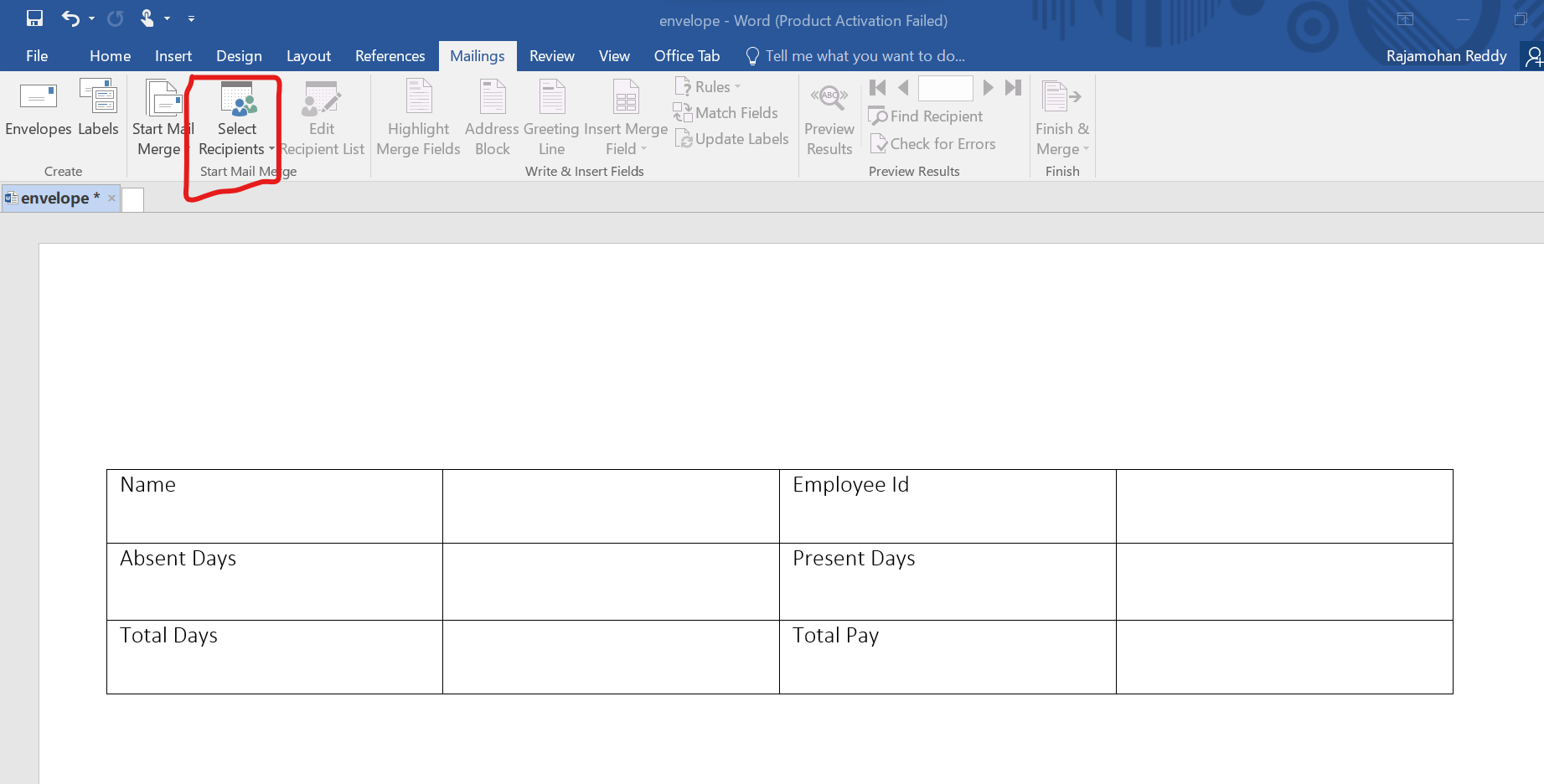Click the Redo icon

116,18
